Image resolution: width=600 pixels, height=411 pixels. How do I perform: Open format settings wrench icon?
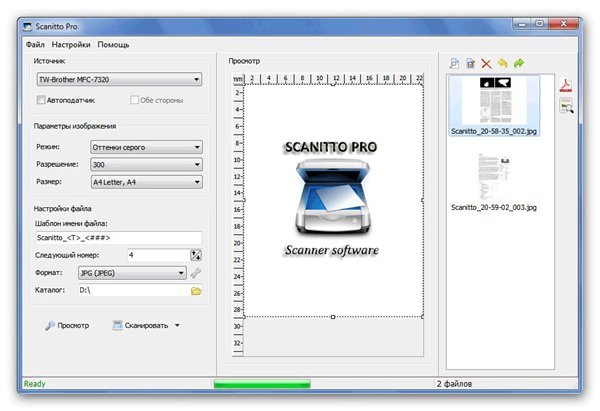[x=196, y=273]
